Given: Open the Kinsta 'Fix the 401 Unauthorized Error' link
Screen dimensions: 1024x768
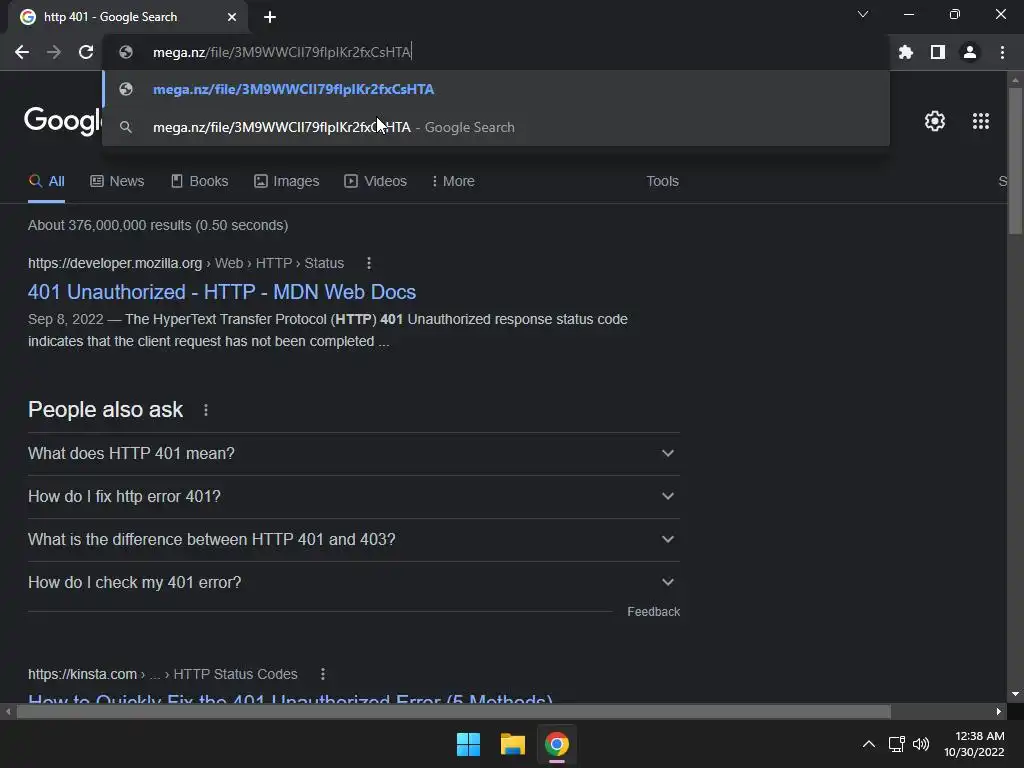Looking at the screenshot, I should coord(291,699).
